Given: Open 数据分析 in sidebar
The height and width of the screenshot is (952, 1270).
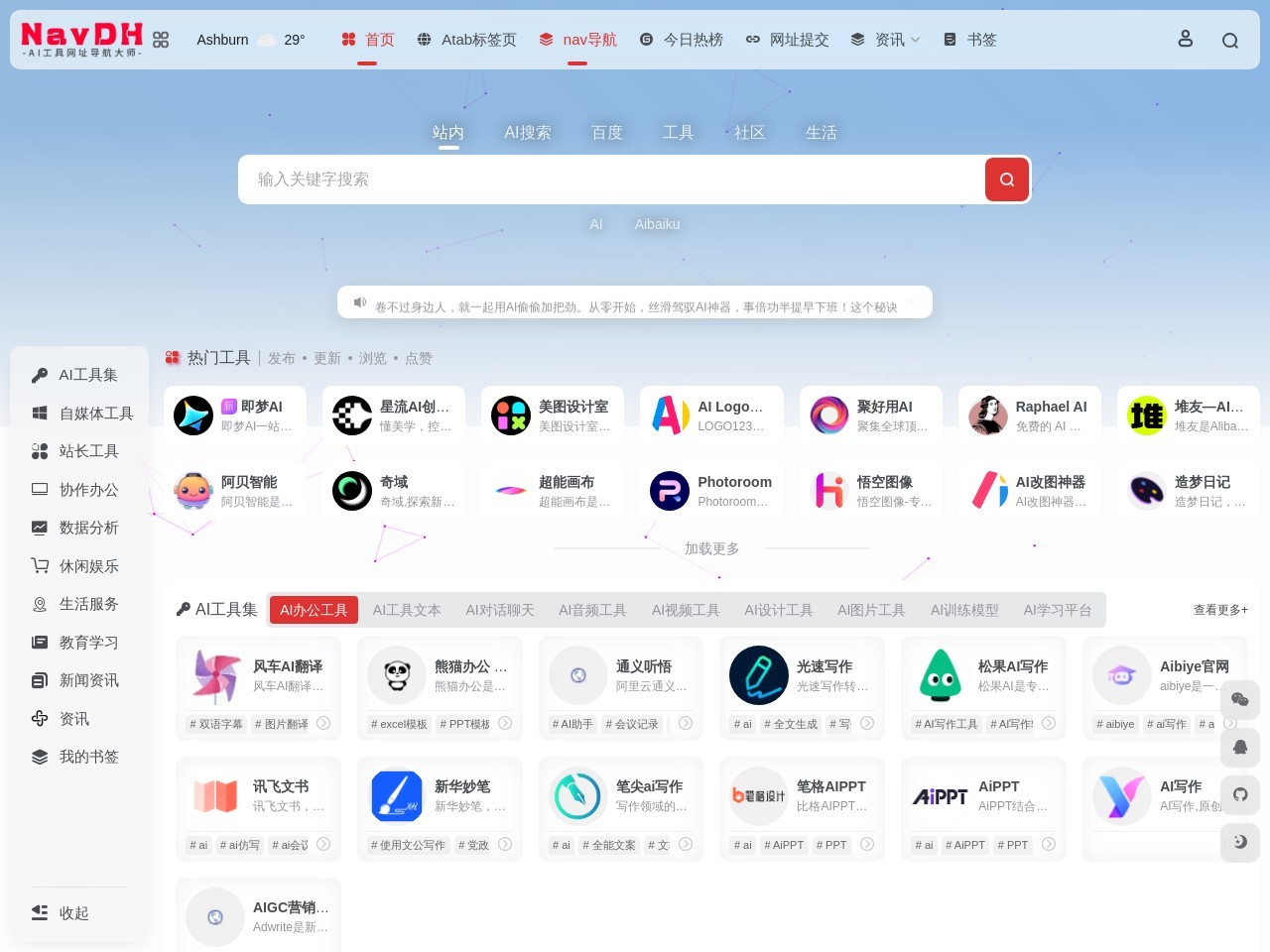Looking at the screenshot, I should (x=75, y=528).
